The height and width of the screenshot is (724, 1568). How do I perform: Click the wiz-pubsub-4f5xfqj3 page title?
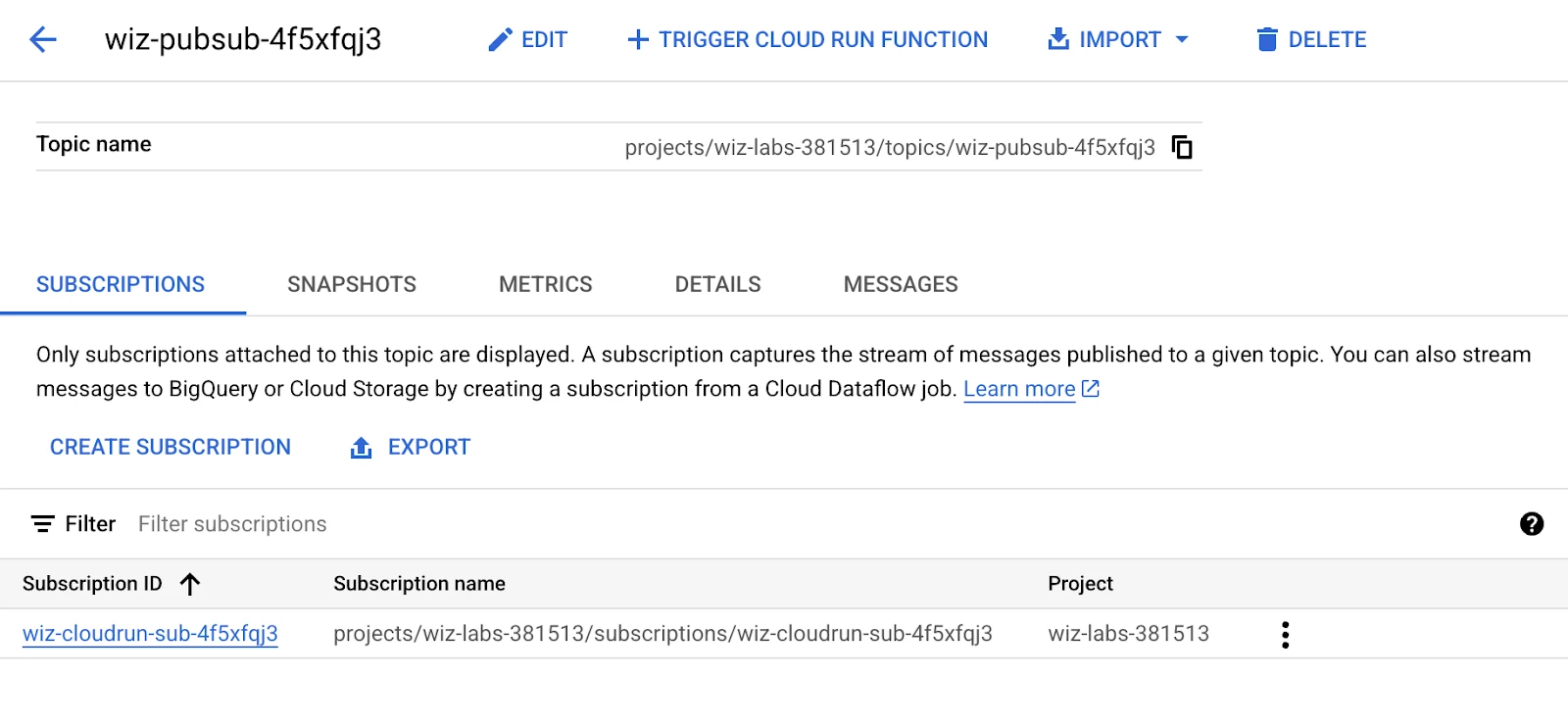pyautogui.click(x=243, y=39)
